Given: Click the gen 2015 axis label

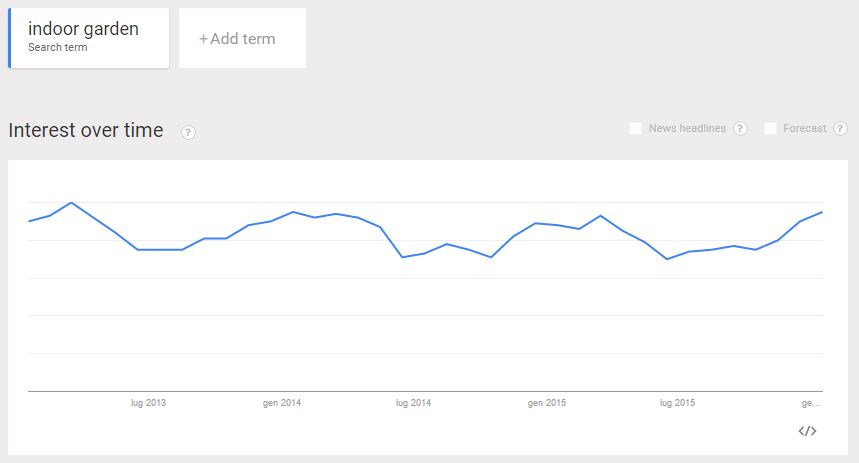Looking at the screenshot, I should coord(547,403).
